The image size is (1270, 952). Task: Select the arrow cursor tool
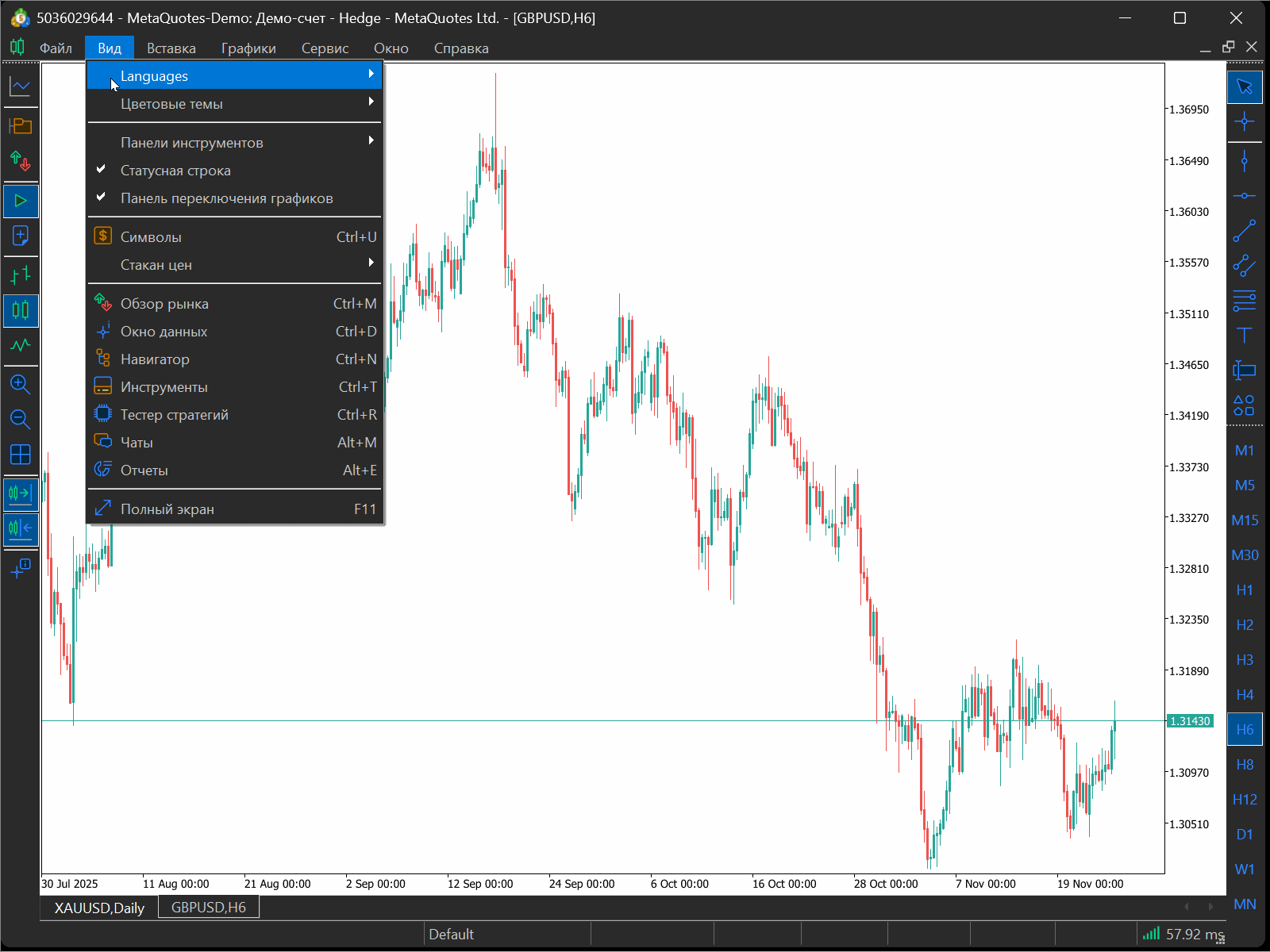tap(1245, 86)
